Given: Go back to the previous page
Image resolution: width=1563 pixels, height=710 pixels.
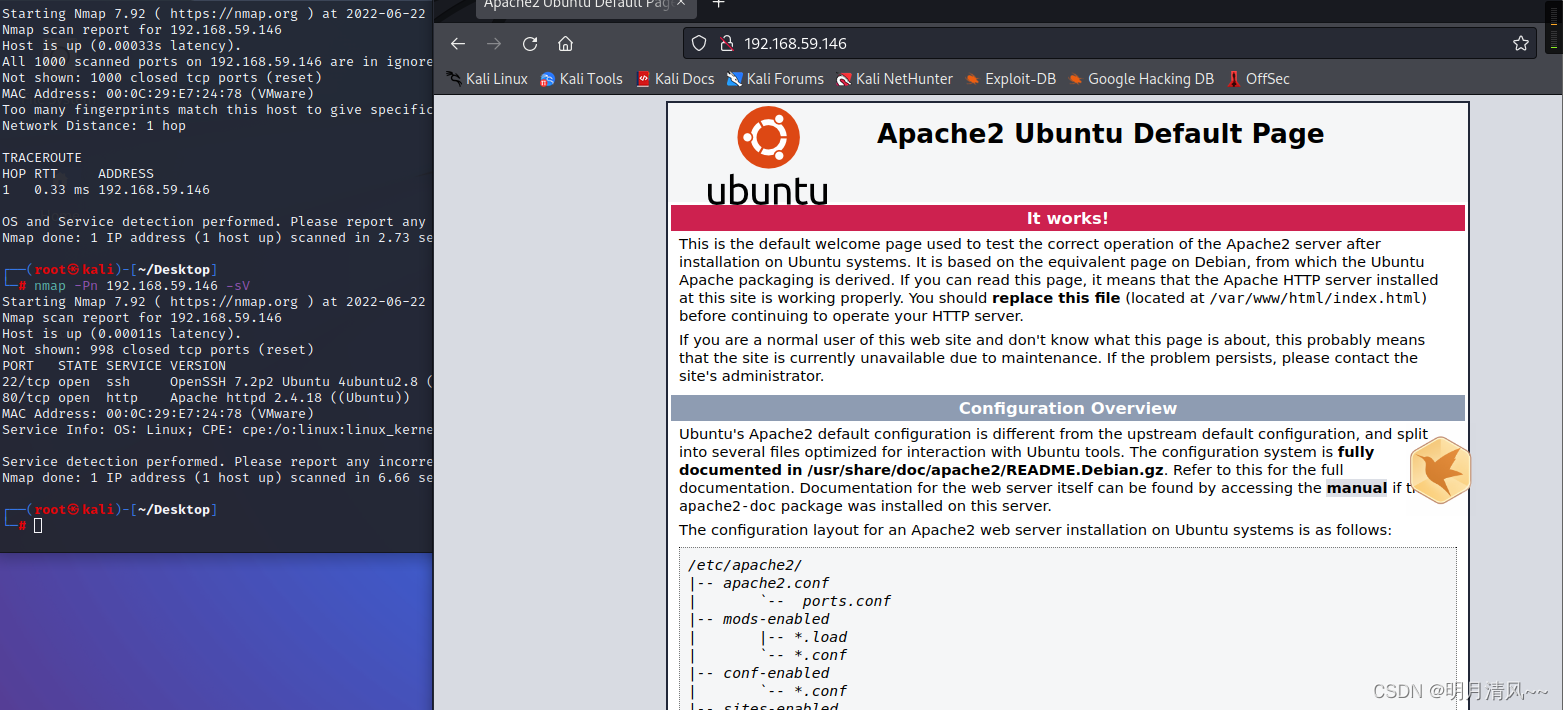Looking at the screenshot, I should click(x=457, y=43).
